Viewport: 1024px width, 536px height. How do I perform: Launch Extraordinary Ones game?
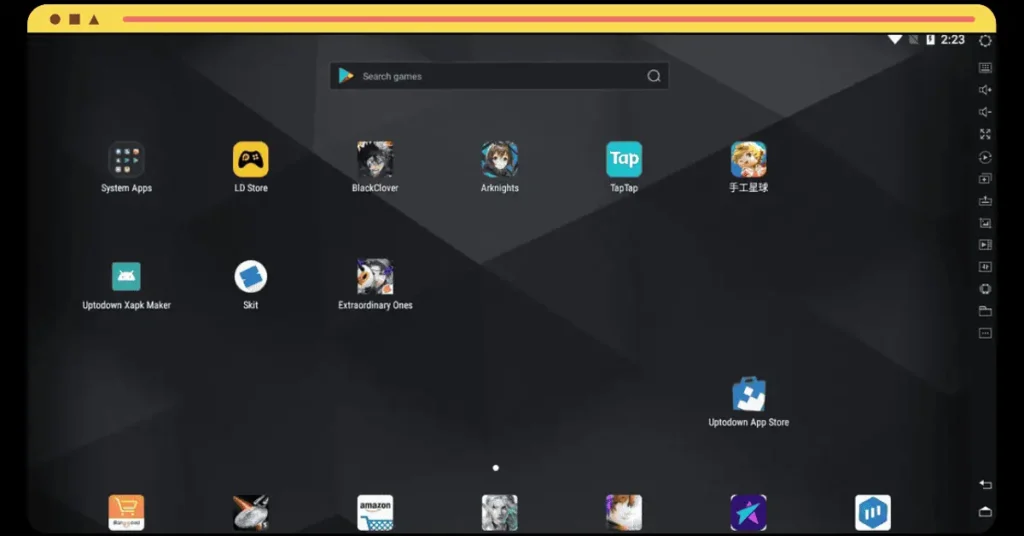click(375, 276)
